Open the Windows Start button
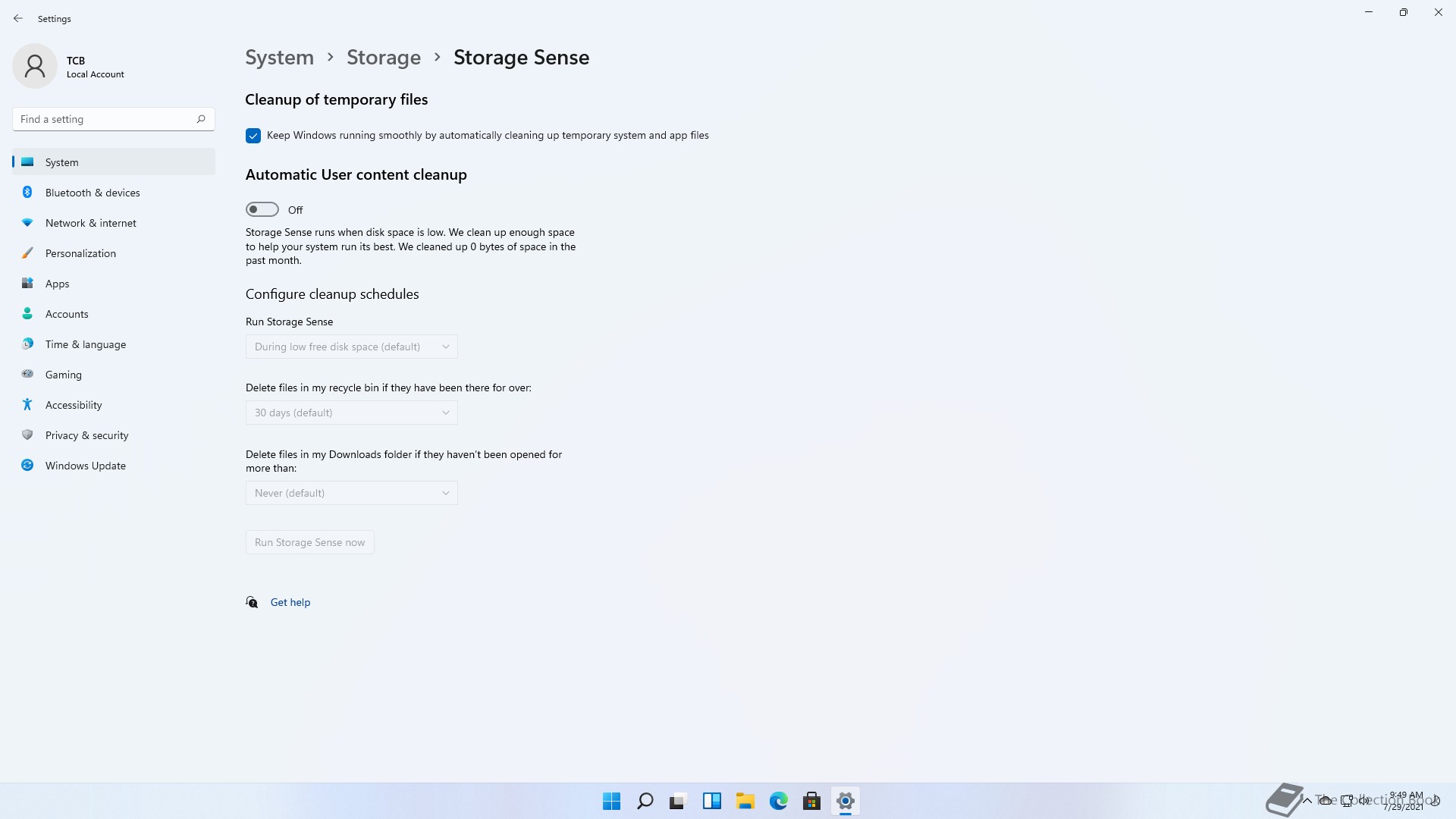The image size is (1456, 819). (611, 801)
